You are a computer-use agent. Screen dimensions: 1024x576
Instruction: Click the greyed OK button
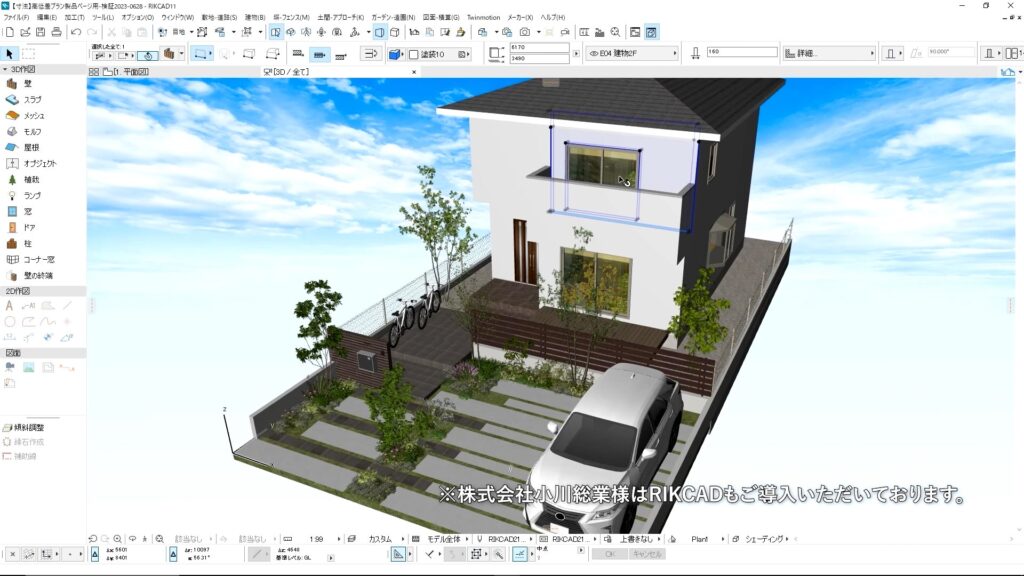pyautogui.click(x=609, y=554)
